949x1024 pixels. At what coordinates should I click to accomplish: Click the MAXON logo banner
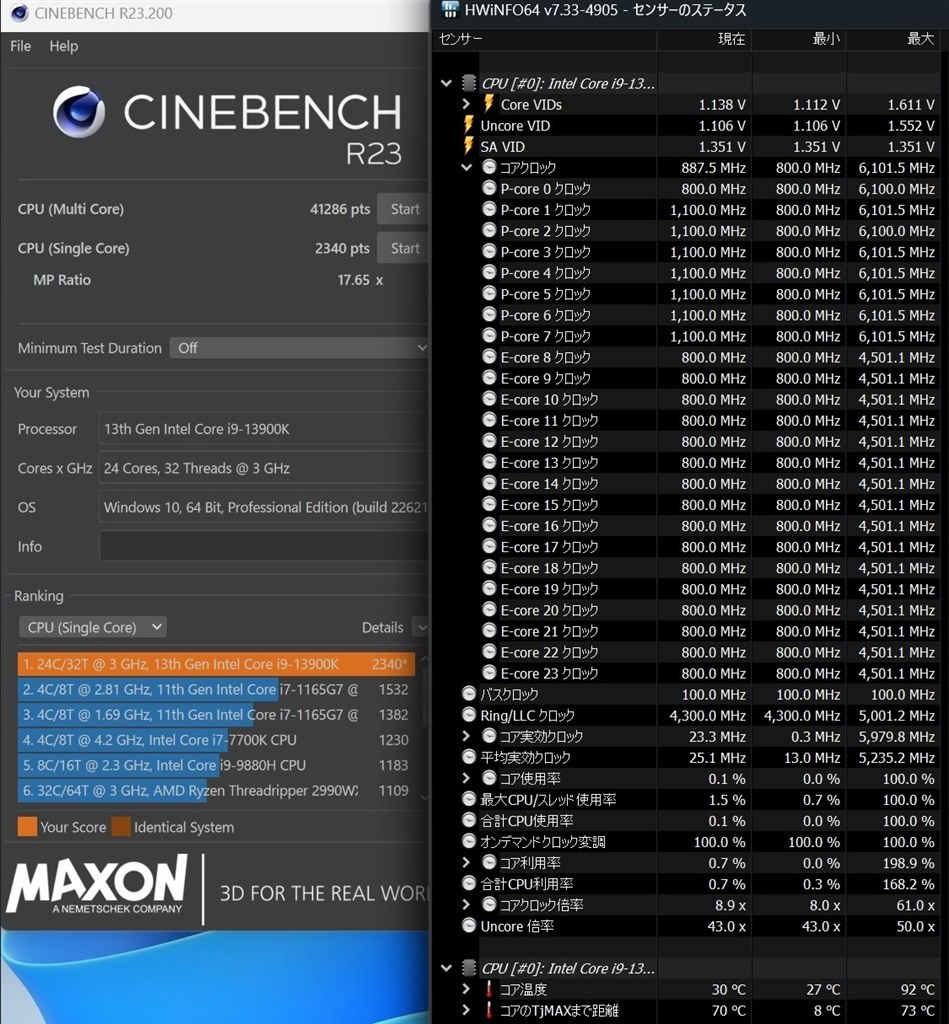[x=97, y=884]
